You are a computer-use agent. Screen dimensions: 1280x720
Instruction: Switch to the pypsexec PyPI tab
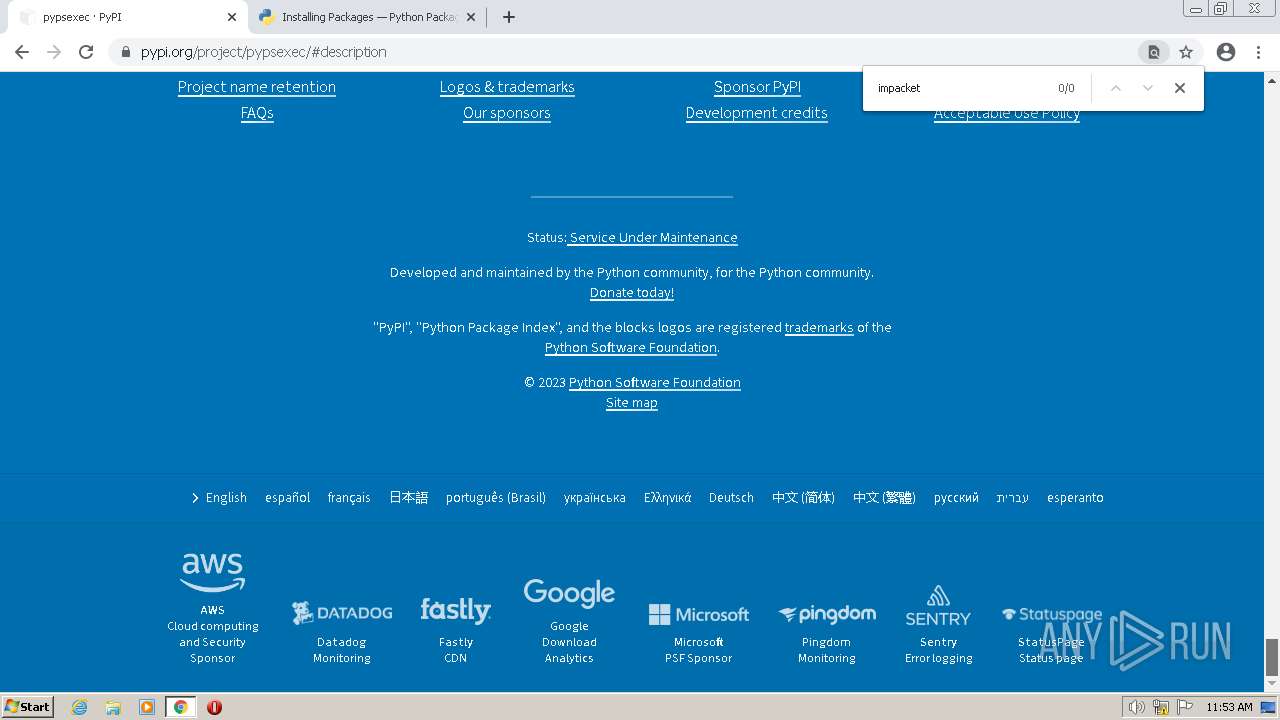[125, 17]
